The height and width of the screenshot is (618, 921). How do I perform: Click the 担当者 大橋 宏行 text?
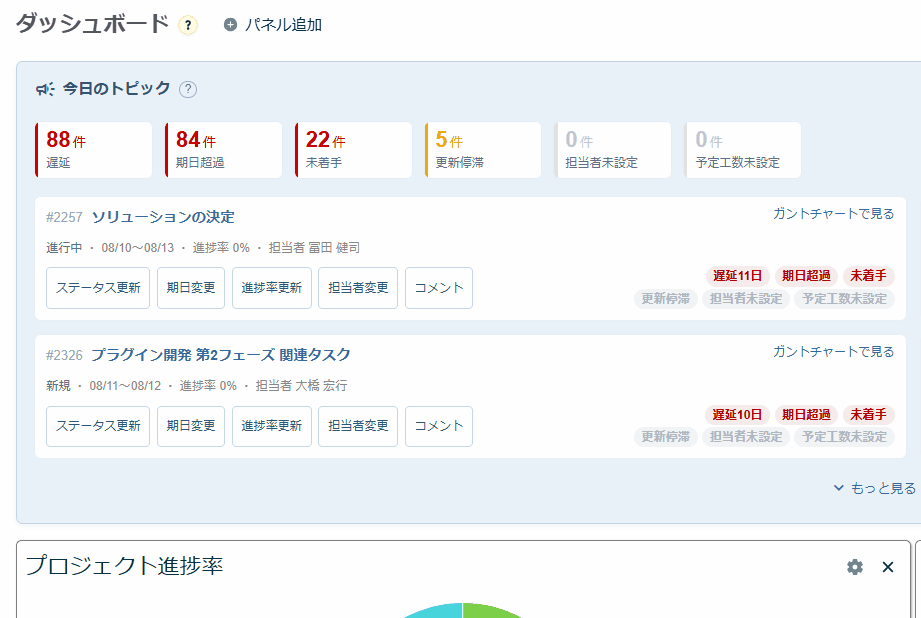click(x=301, y=386)
